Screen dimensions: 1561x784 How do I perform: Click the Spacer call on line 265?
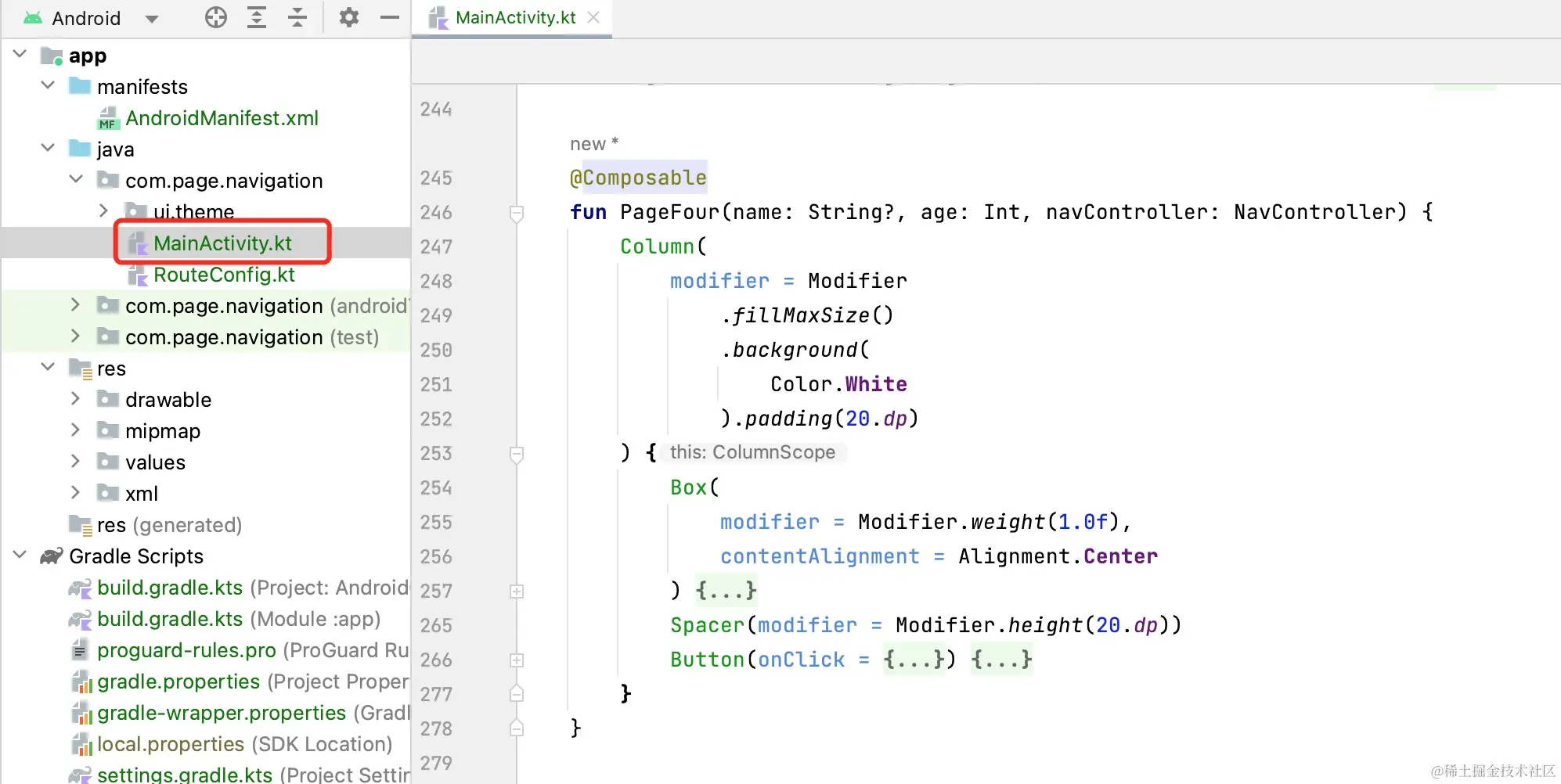[x=708, y=625]
